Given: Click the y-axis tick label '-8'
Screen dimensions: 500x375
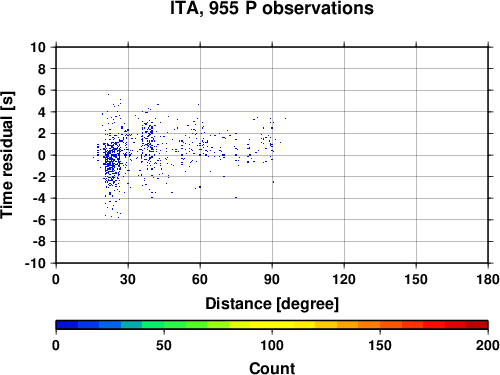Looking at the screenshot, I should click(39, 242).
